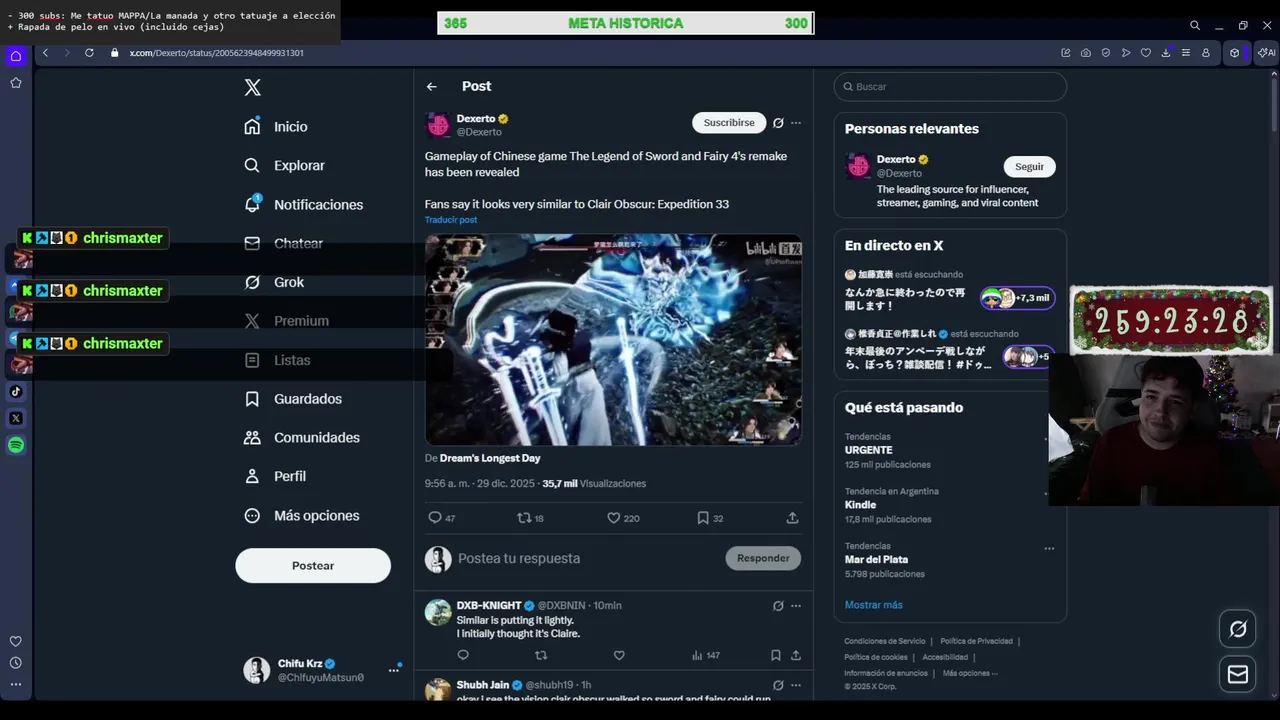View site info via the padlock icon
Image resolution: width=1280 pixels, height=720 pixels.
(x=114, y=53)
